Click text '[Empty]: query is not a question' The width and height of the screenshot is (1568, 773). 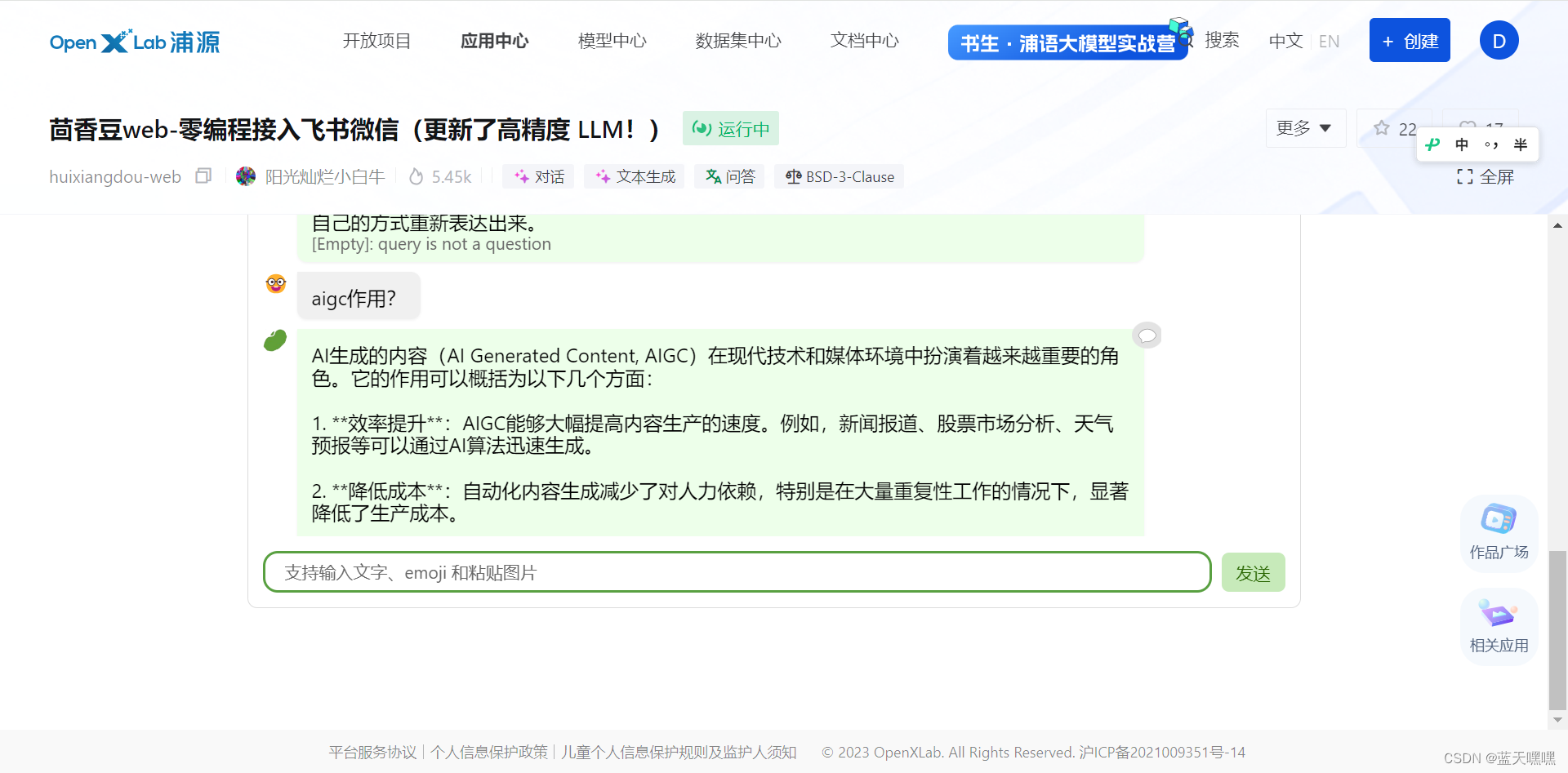click(431, 244)
